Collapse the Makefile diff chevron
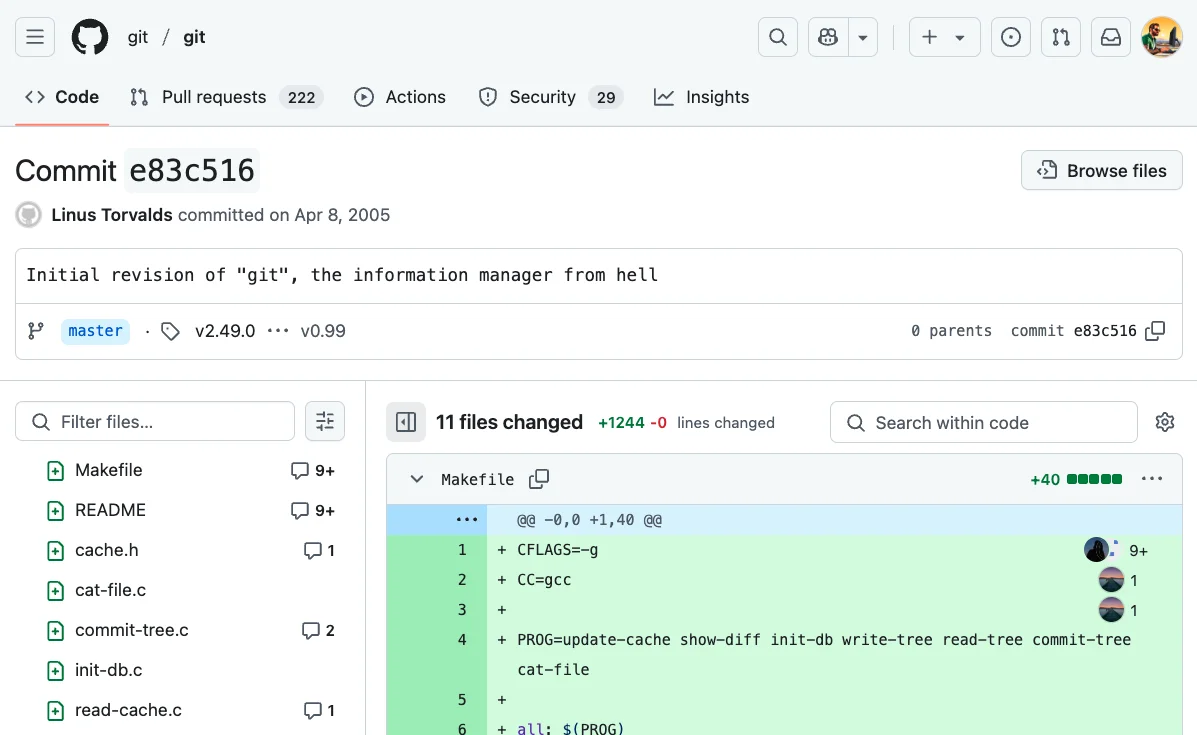The height and width of the screenshot is (735, 1197). [417, 479]
